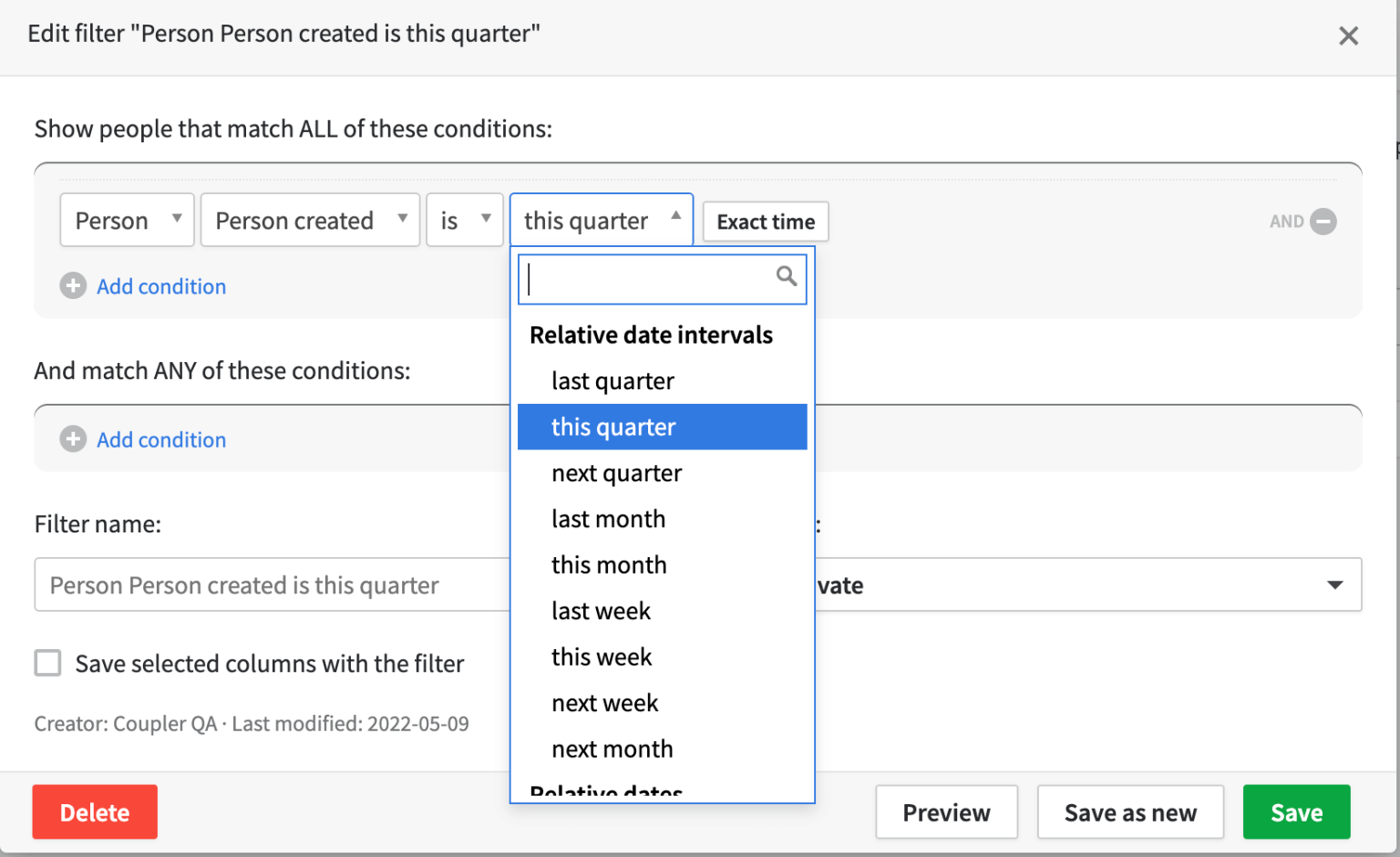
Task: Open the Person created field dropdown
Action: [x=309, y=220]
